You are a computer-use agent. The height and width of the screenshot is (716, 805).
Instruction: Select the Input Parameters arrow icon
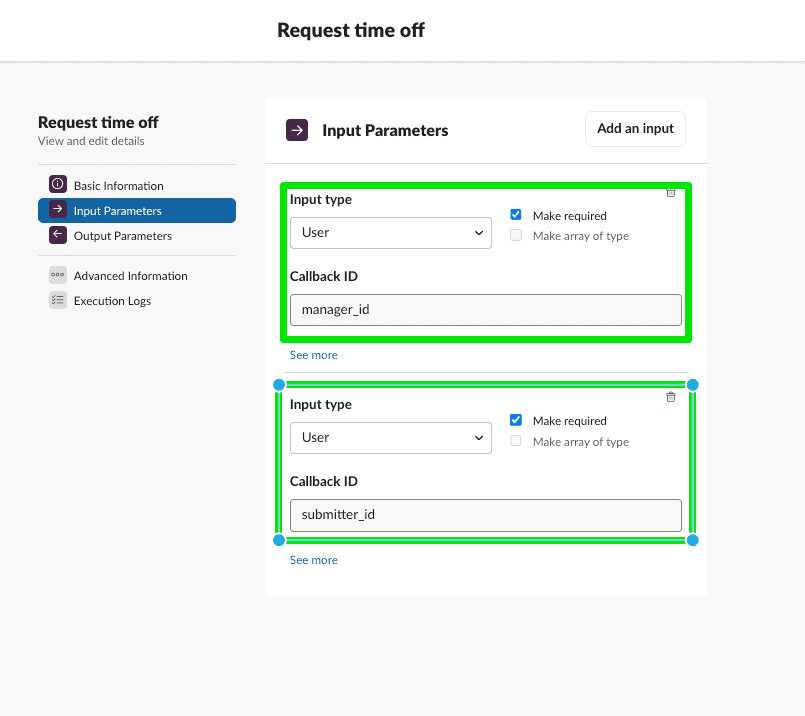coord(58,210)
